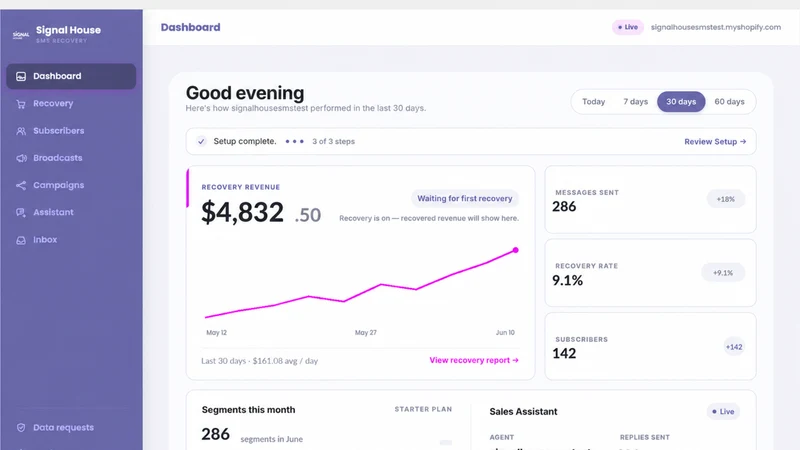Screen dimensions: 800x450
Task: Click the STARTER PLAN label
Action: click(x=423, y=409)
